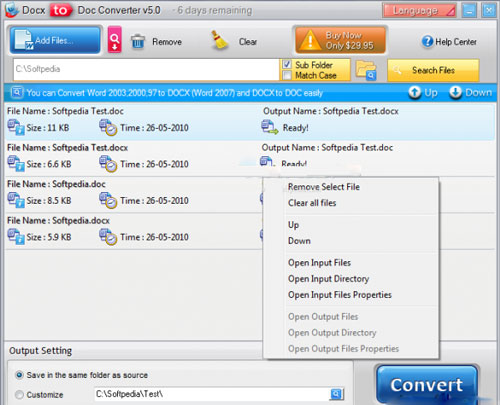Click Output Name Softpedia Test.doc text
The image size is (500, 405).
[327, 148]
